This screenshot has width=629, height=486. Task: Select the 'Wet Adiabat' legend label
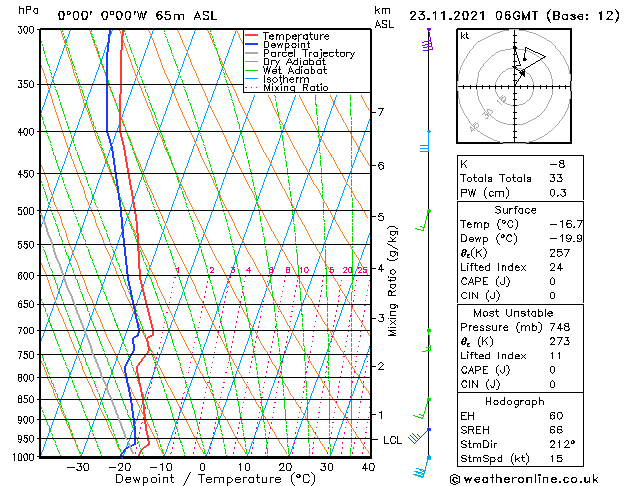click(295, 70)
